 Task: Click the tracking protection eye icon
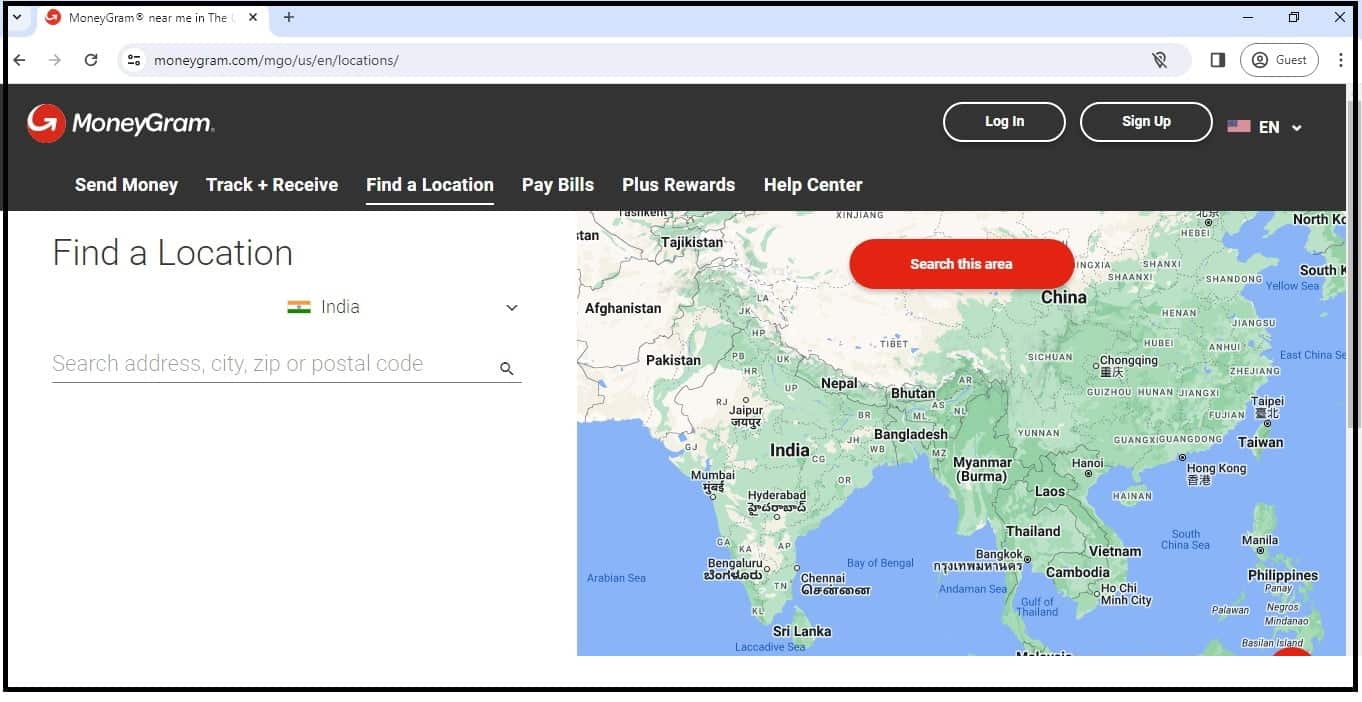point(1159,60)
